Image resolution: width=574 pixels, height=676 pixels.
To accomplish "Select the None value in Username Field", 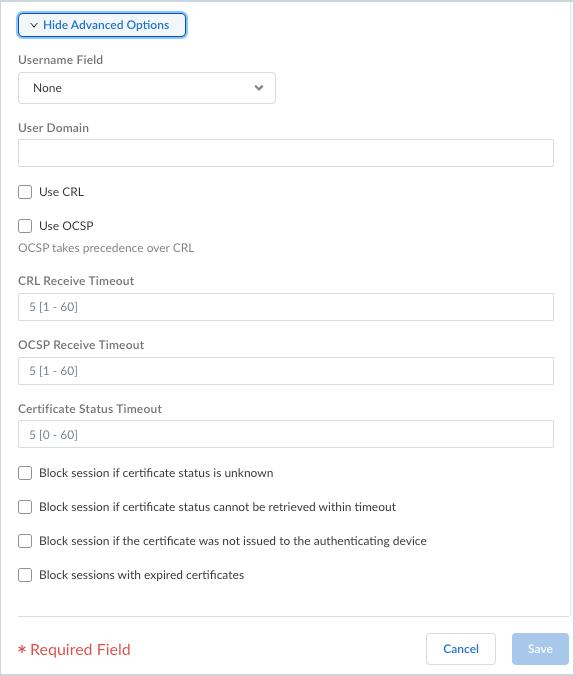I will pyautogui.click(x=47, y=88).
